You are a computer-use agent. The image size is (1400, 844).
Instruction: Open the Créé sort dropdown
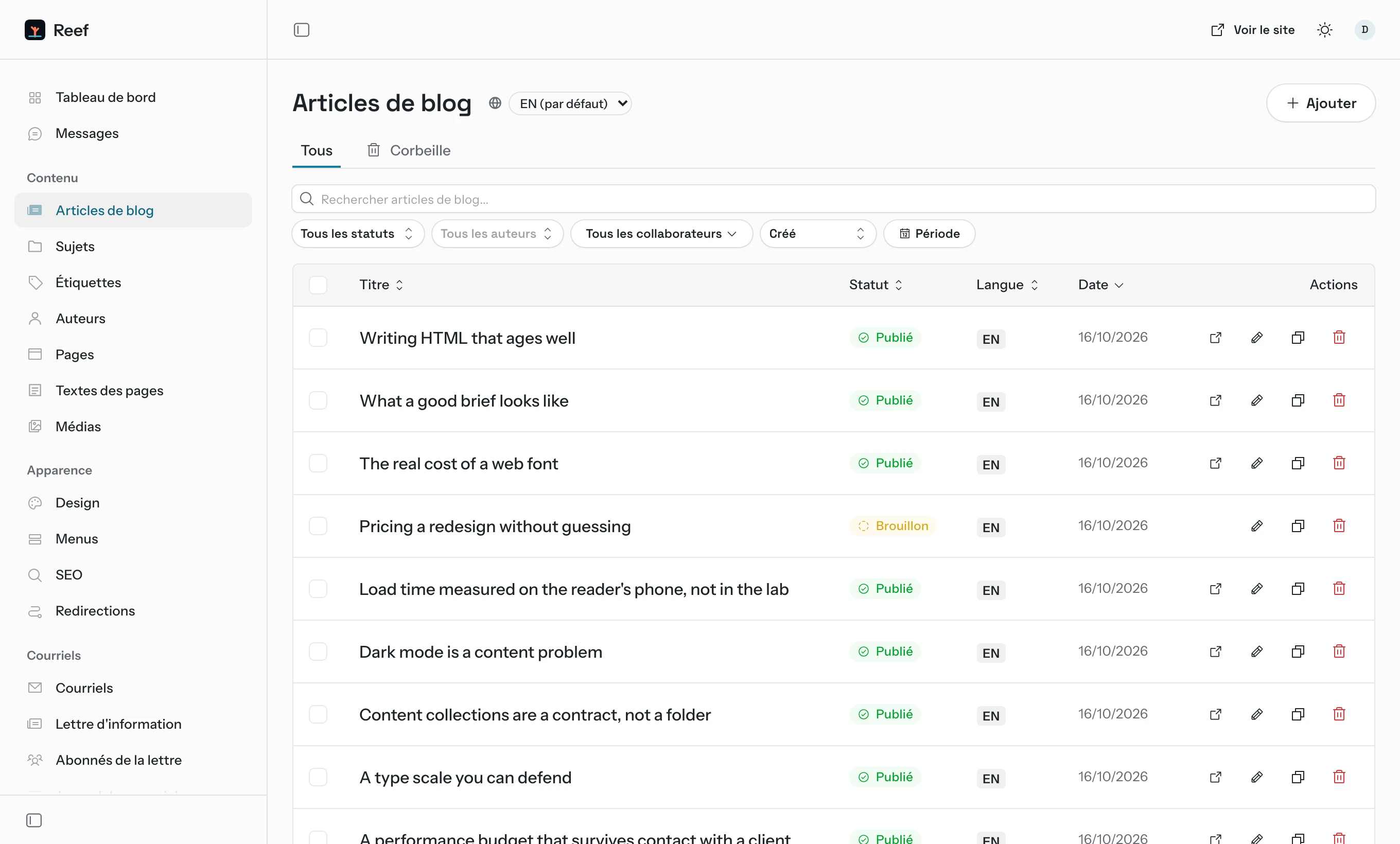click(x=818, y=234)
